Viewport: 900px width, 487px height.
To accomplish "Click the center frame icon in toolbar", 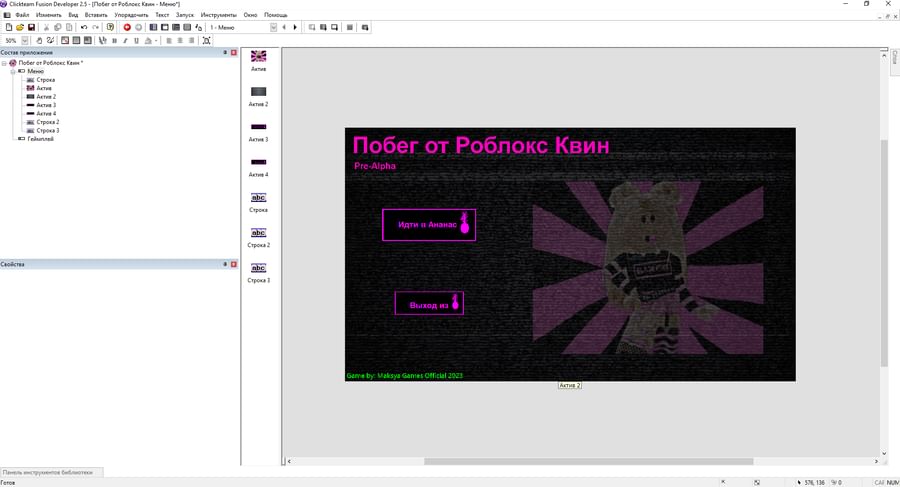I will click(x=207, y=40).
